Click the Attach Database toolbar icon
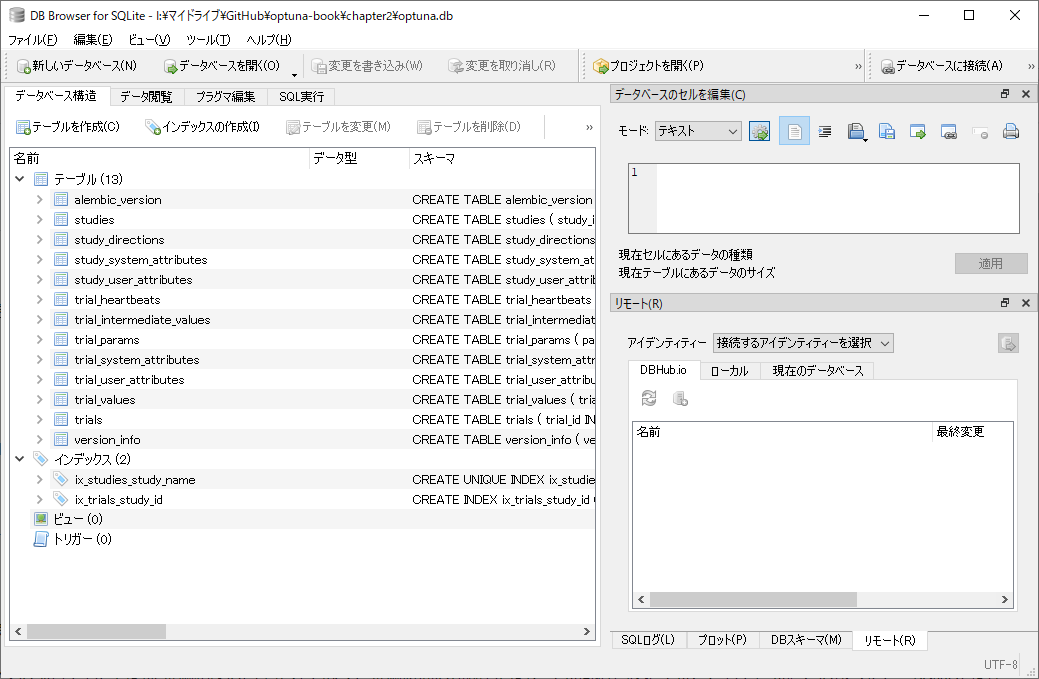The height and width of the screenshot is (679, 1039). click(x=887, y=66)
